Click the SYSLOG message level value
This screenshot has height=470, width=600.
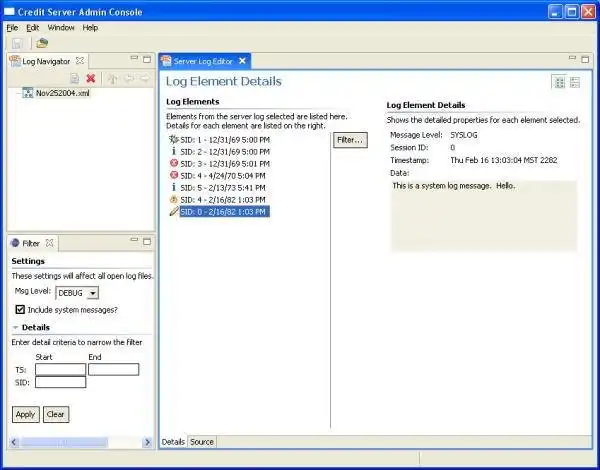tap(464, 135)
